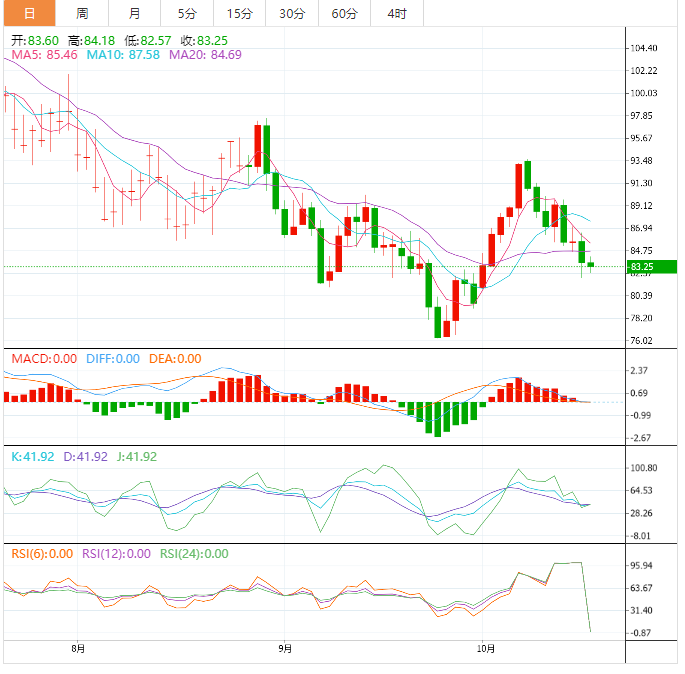
Task: Click the MA5: 85.46 label
Action: tap(44, 55)
